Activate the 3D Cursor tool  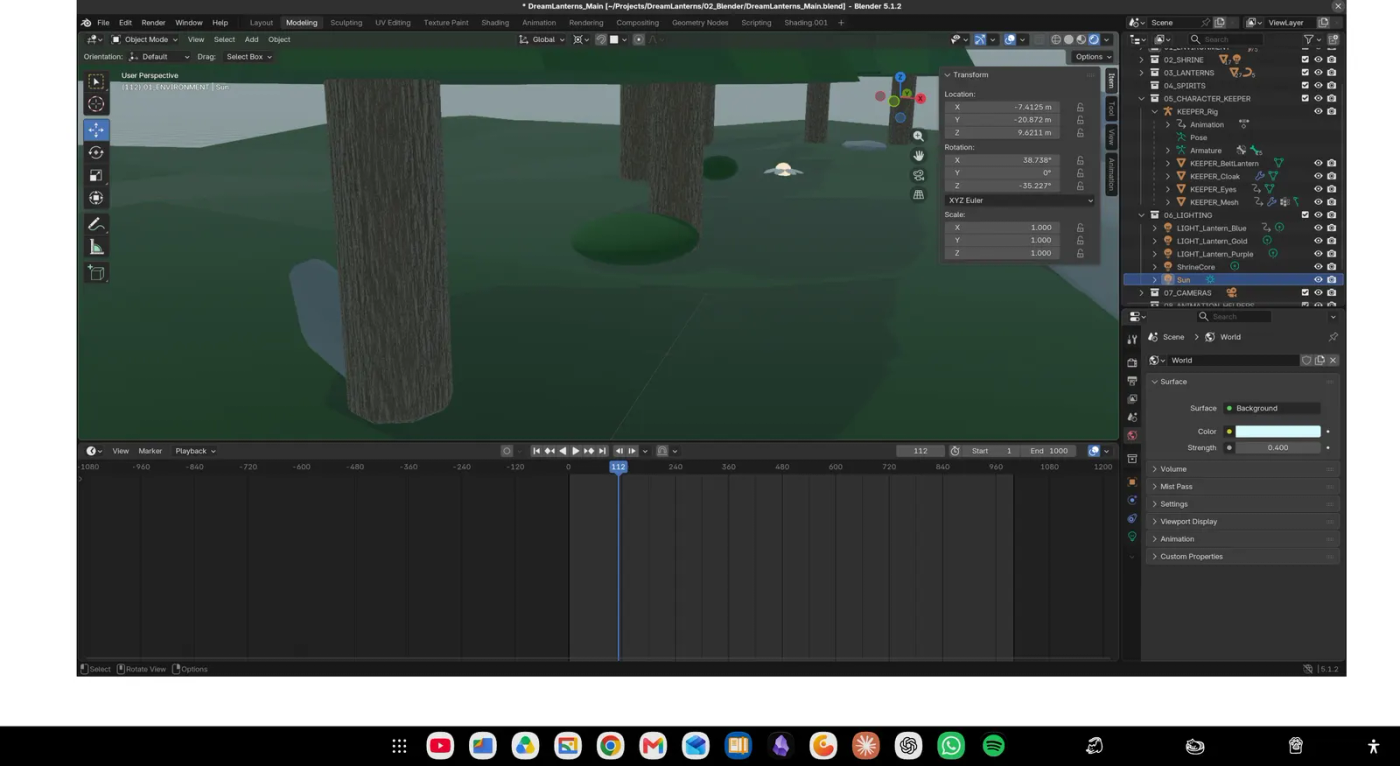(96, 104)
